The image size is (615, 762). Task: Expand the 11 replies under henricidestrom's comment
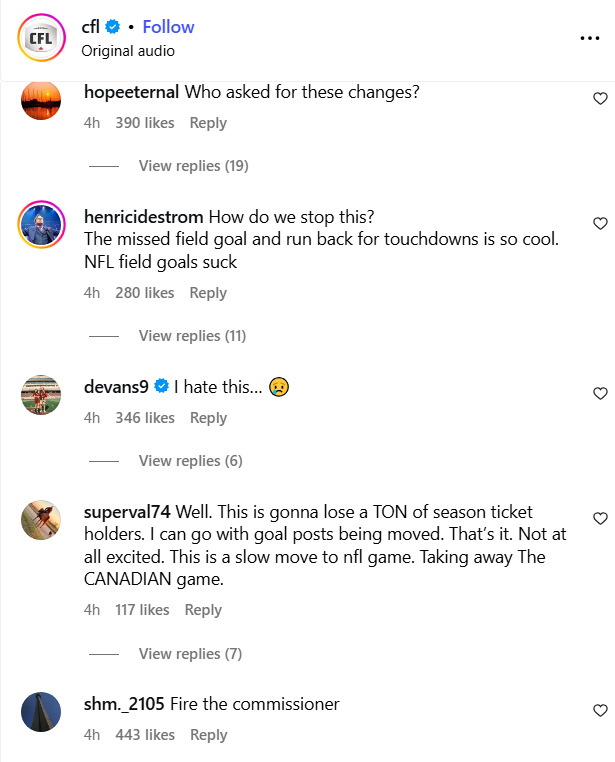(x=192, y=335)
